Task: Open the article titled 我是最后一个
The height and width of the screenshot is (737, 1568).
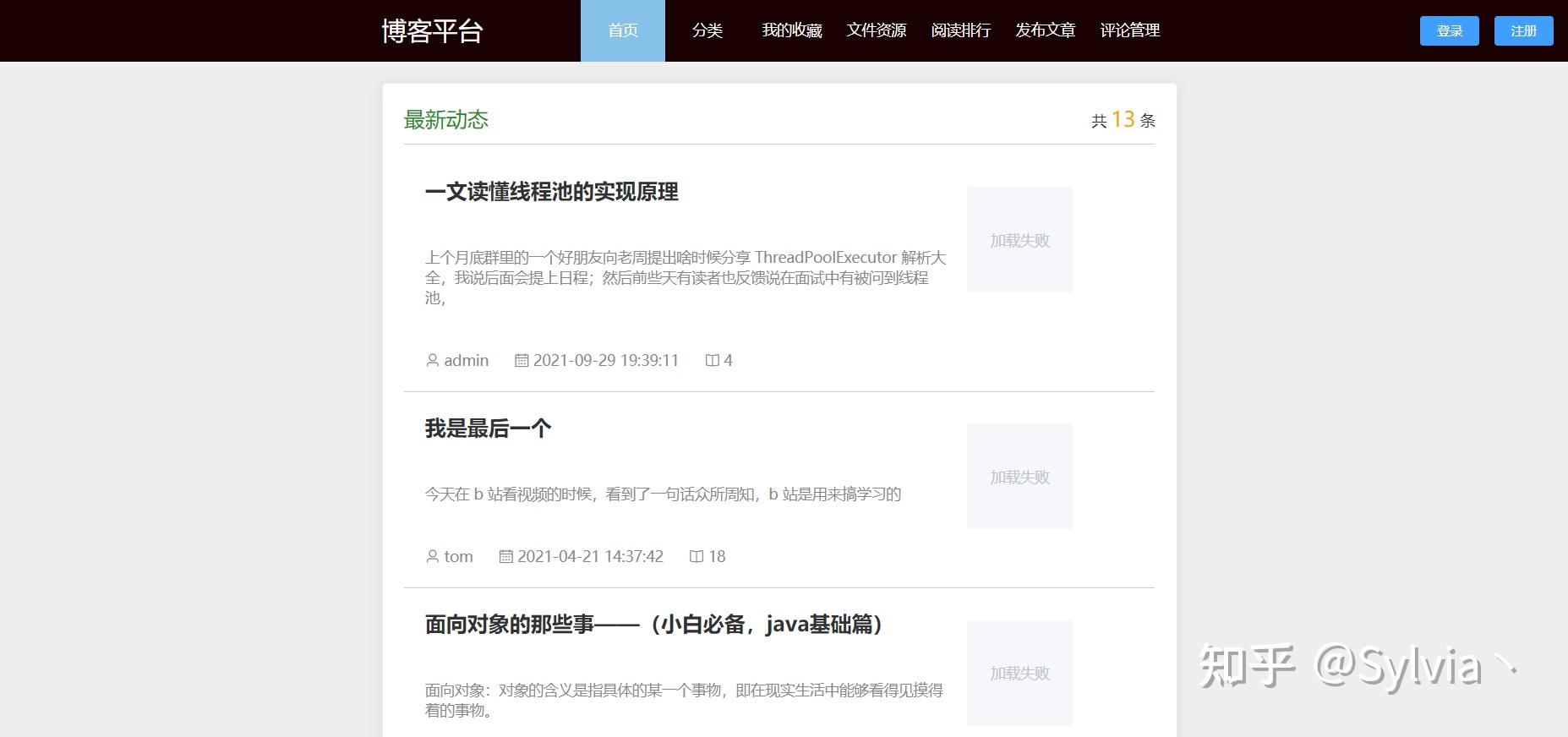Action: pyautogui.click(x=489, y=429)
